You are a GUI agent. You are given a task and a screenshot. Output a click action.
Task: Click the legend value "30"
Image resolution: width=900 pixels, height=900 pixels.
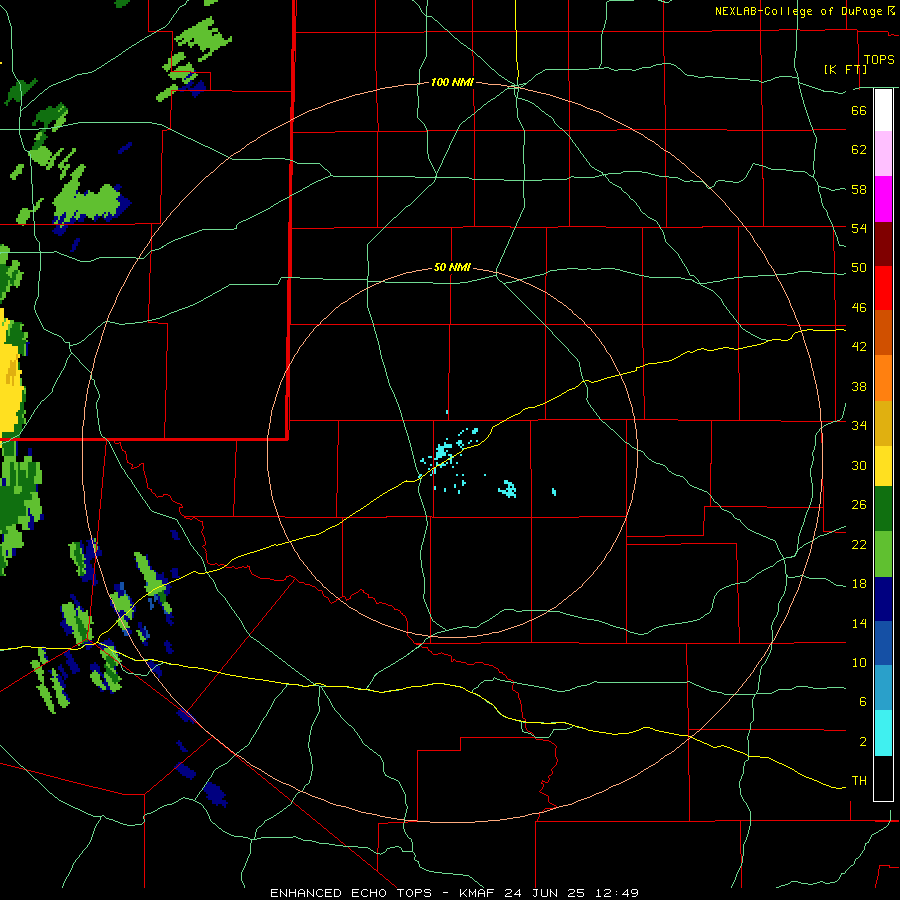859,465
